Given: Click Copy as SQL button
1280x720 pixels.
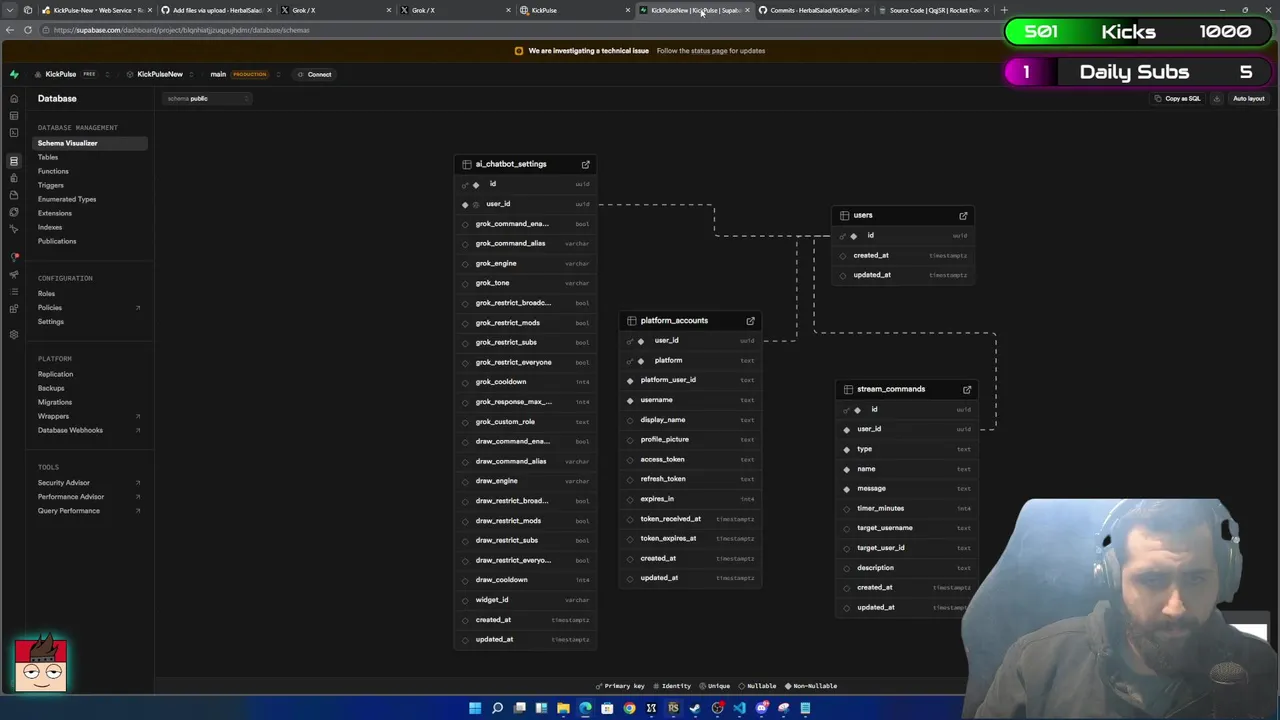Looking at the screenshot, I should pos(1177,98).
